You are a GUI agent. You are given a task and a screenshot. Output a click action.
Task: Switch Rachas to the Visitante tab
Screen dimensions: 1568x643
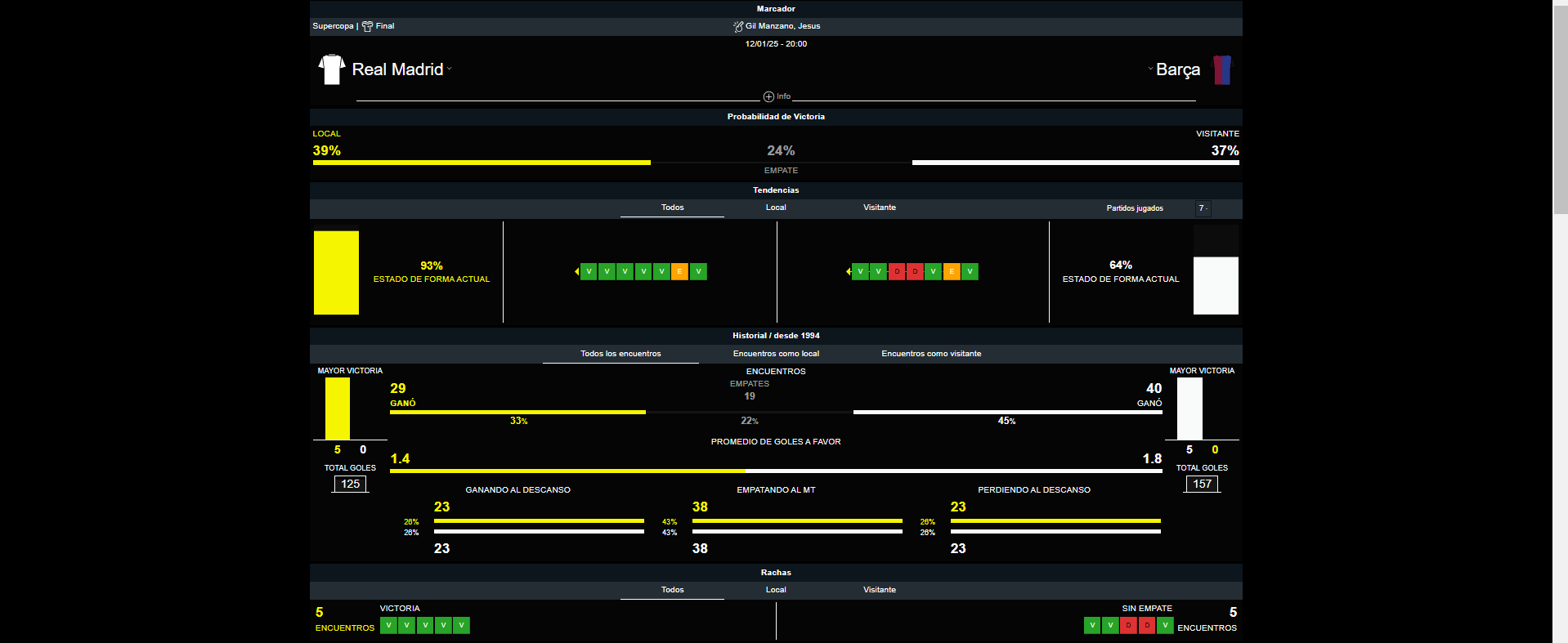[x=880, y=590]
